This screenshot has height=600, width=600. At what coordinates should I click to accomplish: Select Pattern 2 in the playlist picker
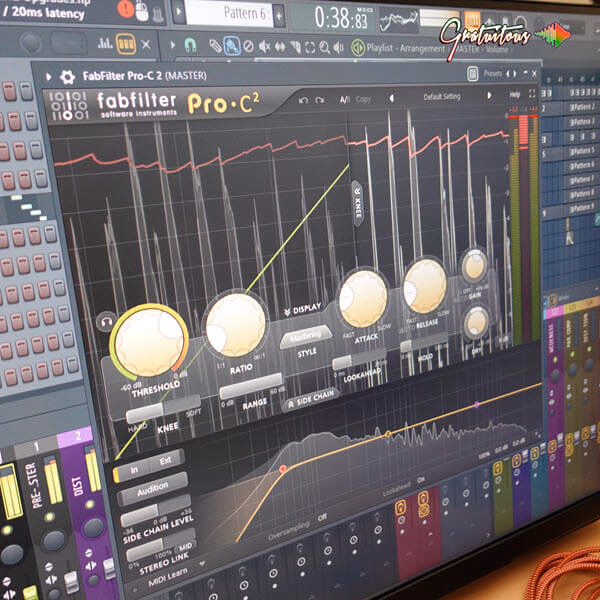pos(582,107)
